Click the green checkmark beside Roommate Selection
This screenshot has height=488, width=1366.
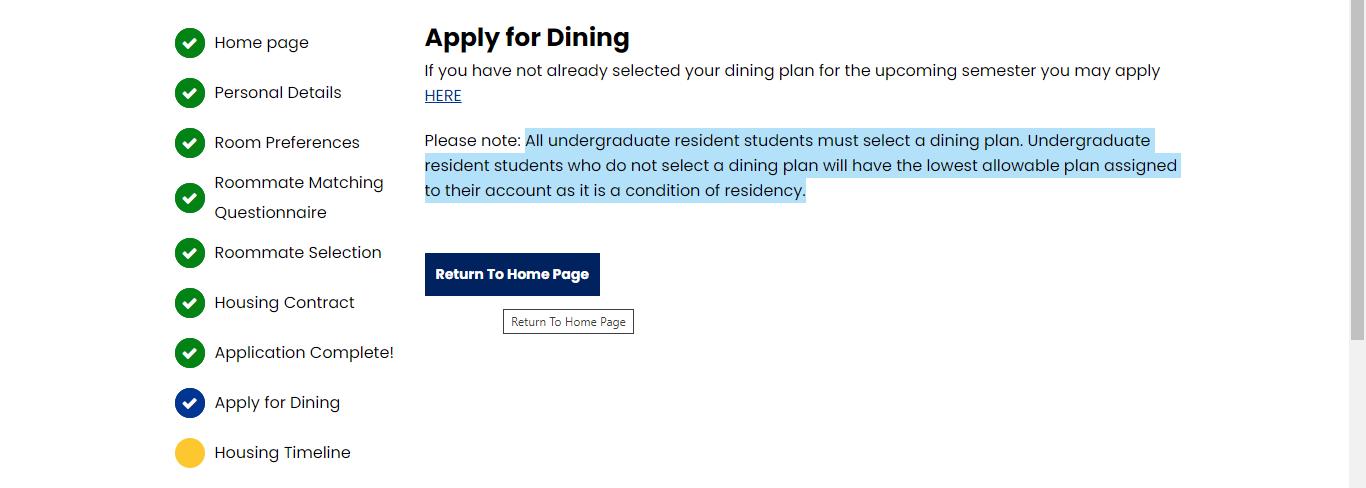pos(190,253)
